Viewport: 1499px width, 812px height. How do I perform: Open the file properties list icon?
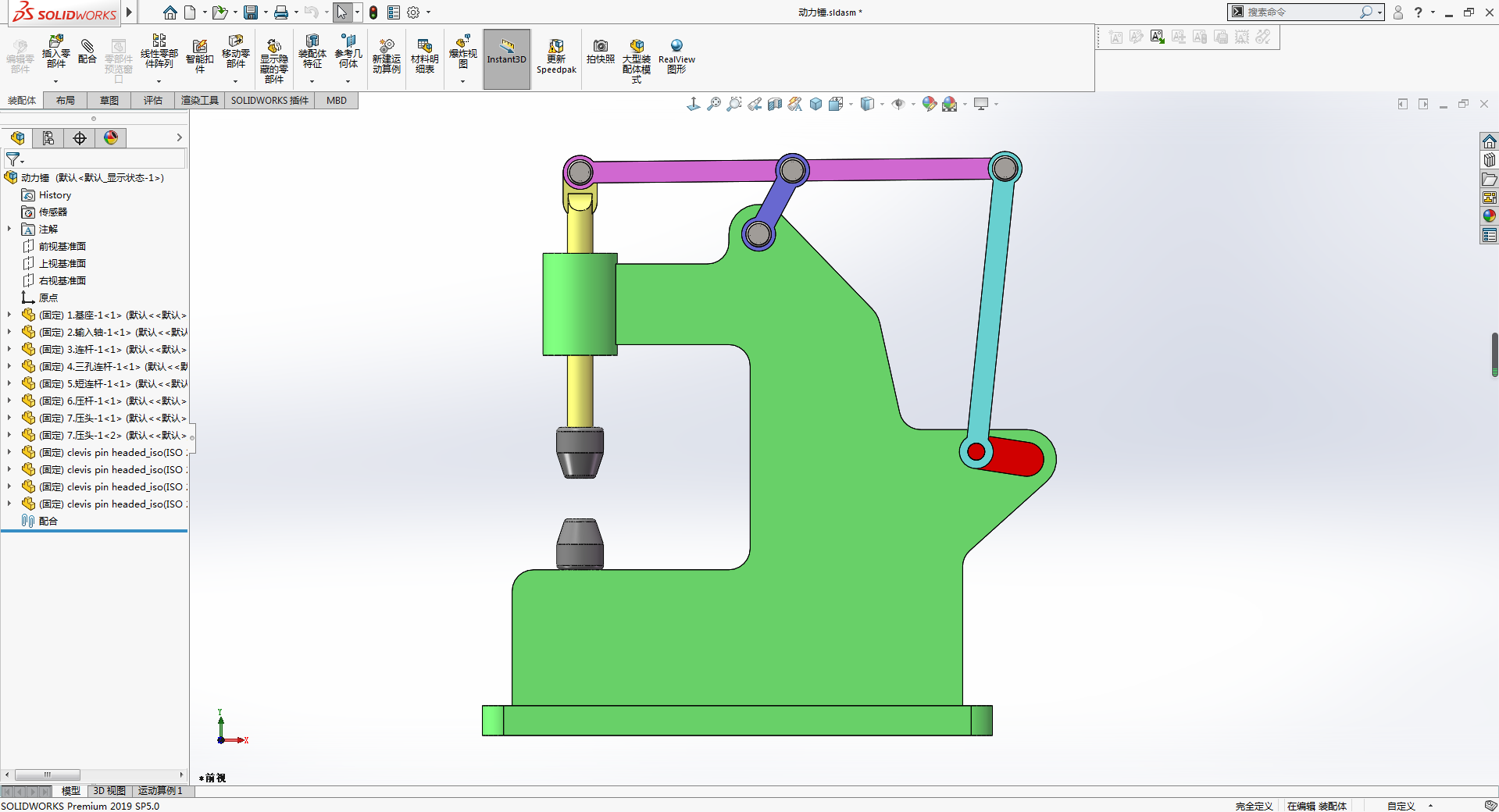coord(394,12)
